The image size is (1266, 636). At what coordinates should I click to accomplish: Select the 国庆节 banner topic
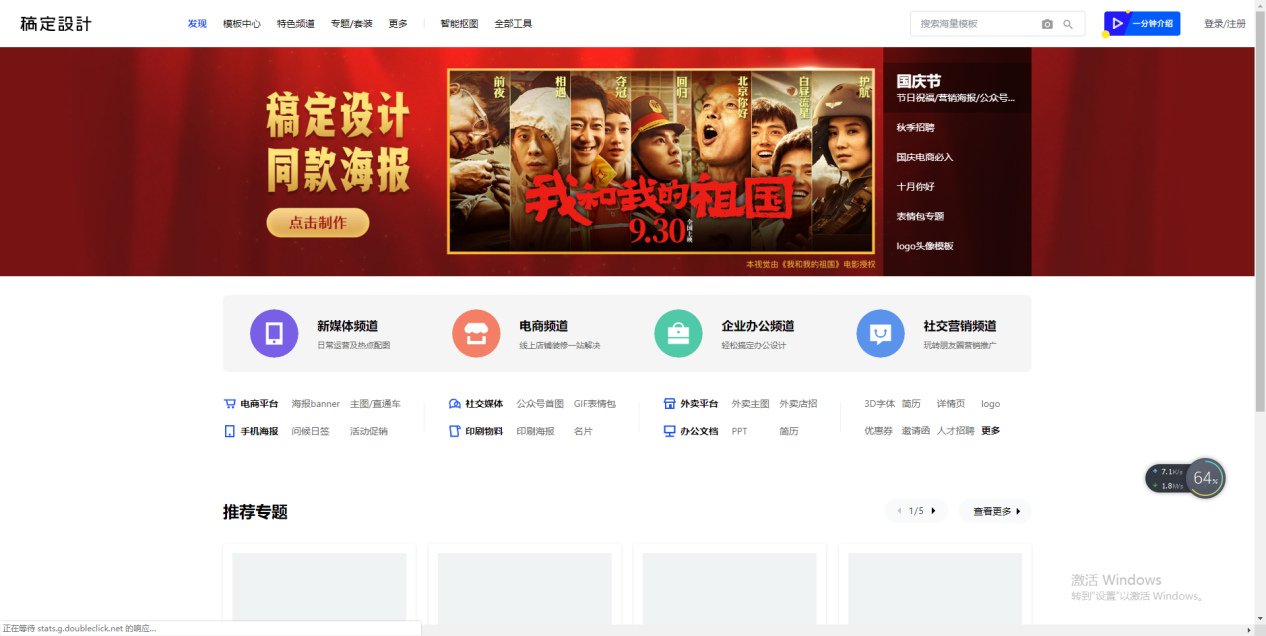coord(957,88)
